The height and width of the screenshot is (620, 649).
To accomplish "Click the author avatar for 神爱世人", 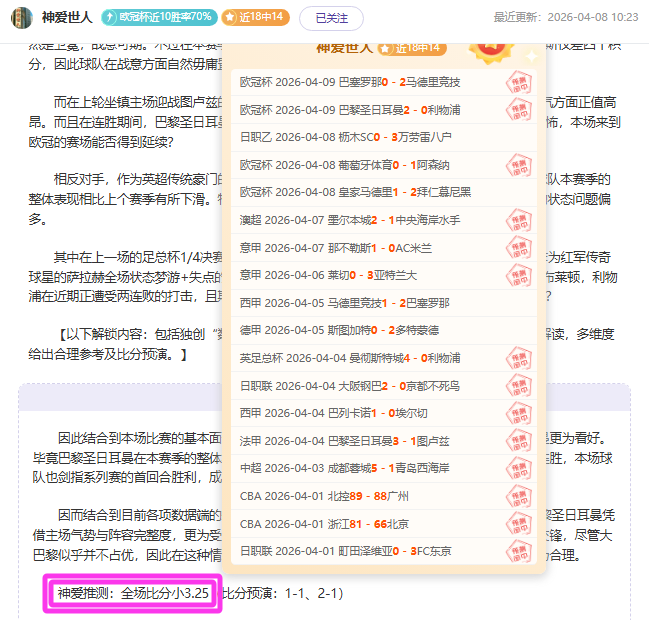I will coord(21,17).
